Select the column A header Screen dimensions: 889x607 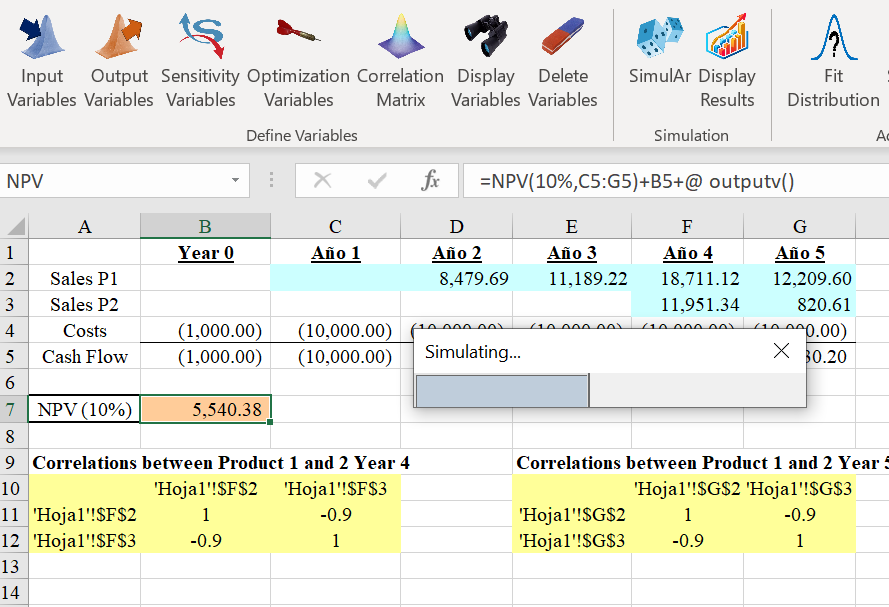84,227
